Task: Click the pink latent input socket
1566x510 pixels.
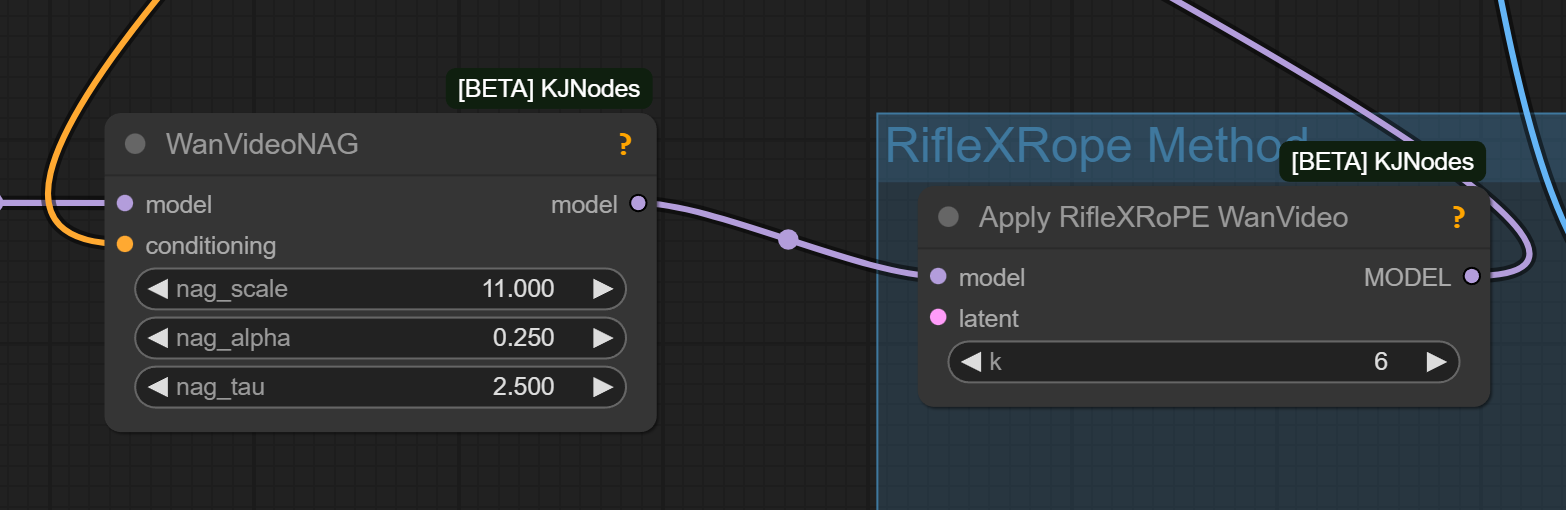Action: tap(938, 317)
